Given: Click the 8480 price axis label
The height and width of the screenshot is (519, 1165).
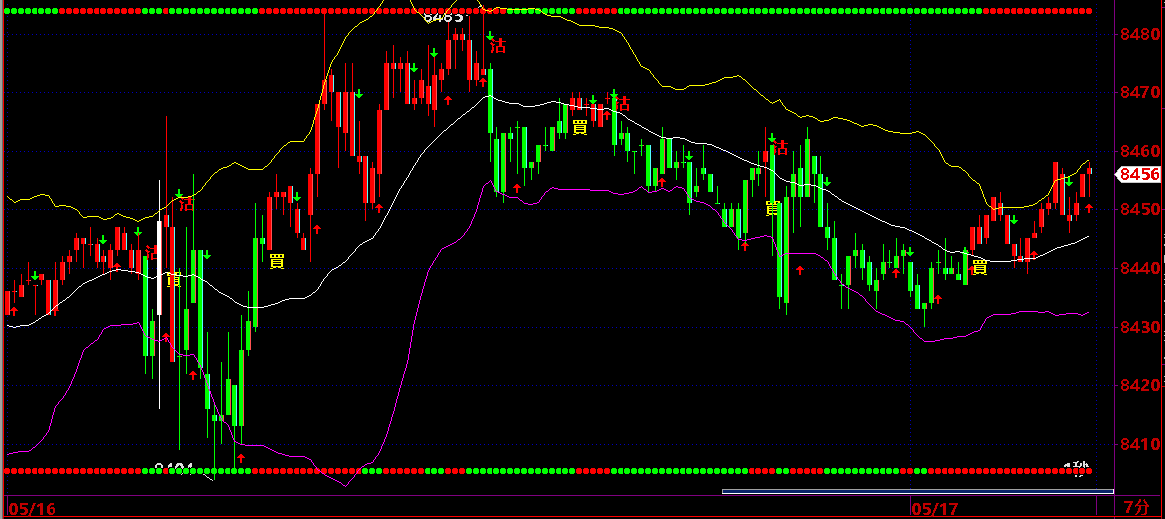Looking at the screenshot, I should 1139,33.
